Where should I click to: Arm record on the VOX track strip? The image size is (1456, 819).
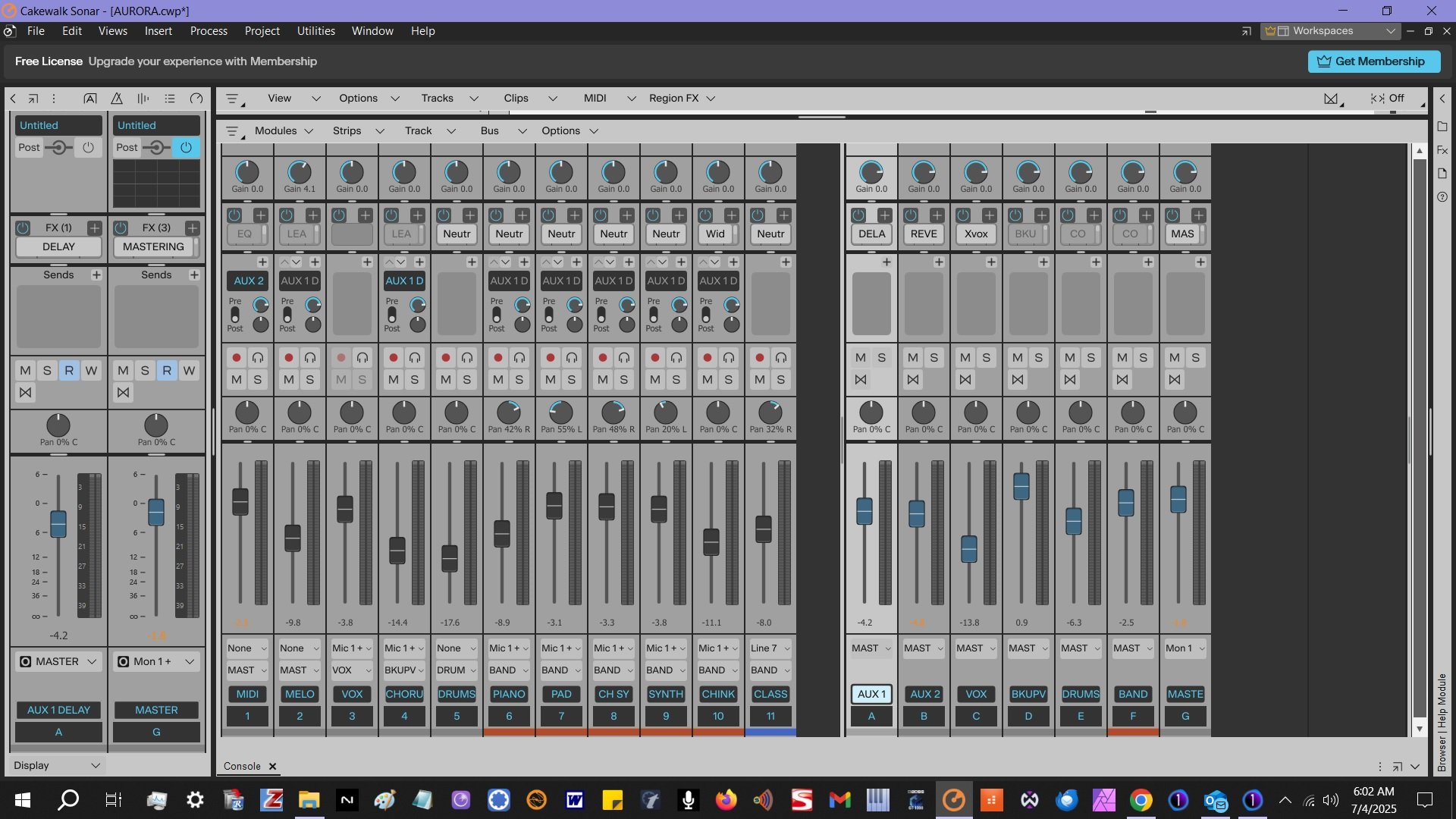click(x=341, y=357)
